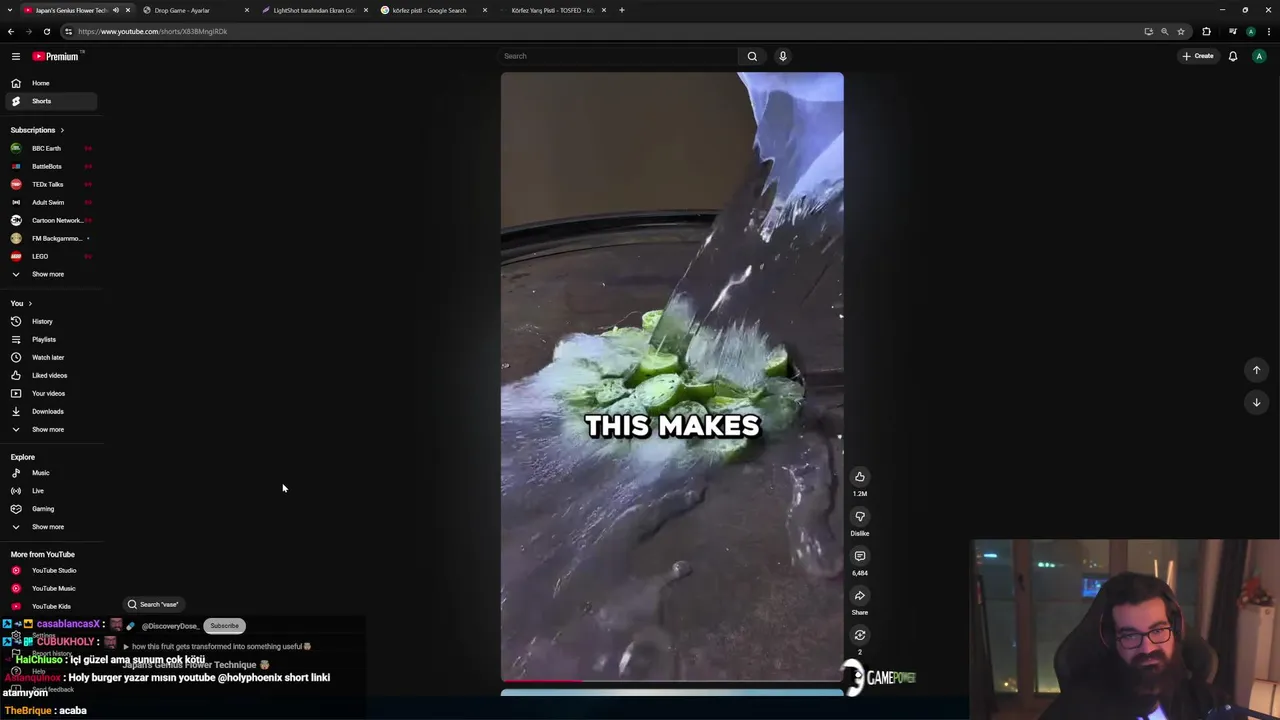This screenshot has height=720, width=1280.
Task: Start voice search with microphone icon
Action: click(x=783, y=56)
